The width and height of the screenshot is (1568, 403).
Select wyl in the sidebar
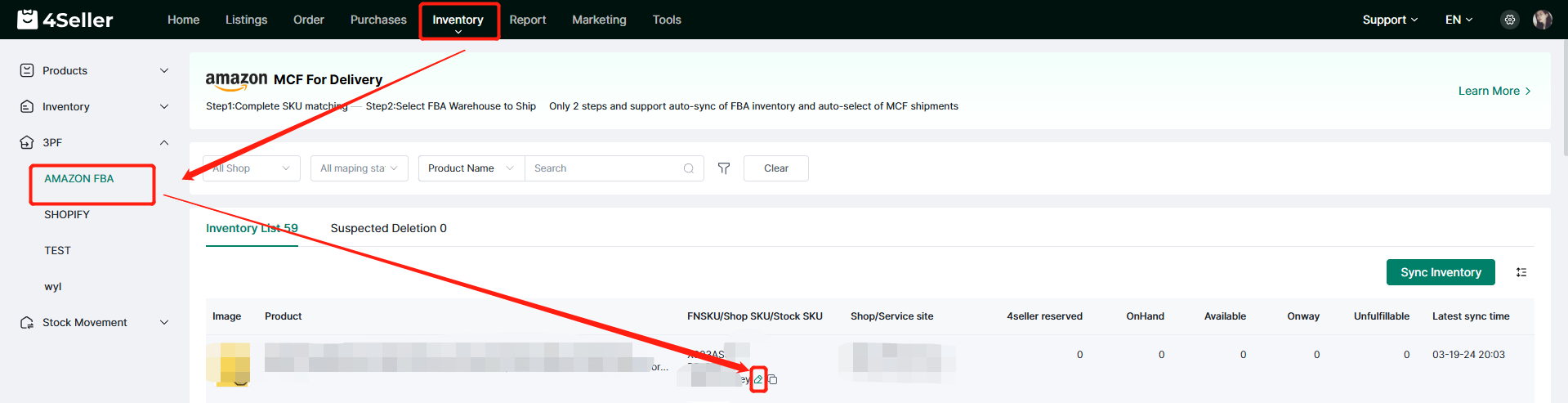[53, 286]
